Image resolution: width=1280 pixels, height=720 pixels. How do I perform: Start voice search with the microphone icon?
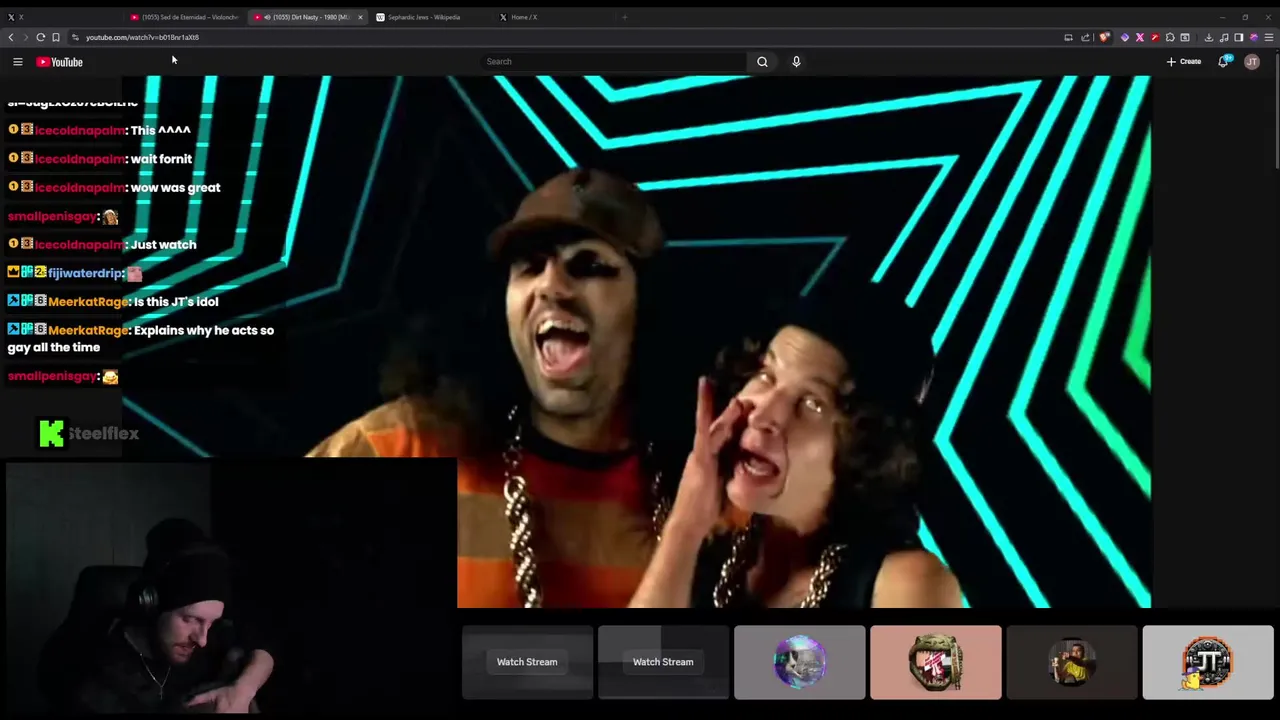point(796,62)
